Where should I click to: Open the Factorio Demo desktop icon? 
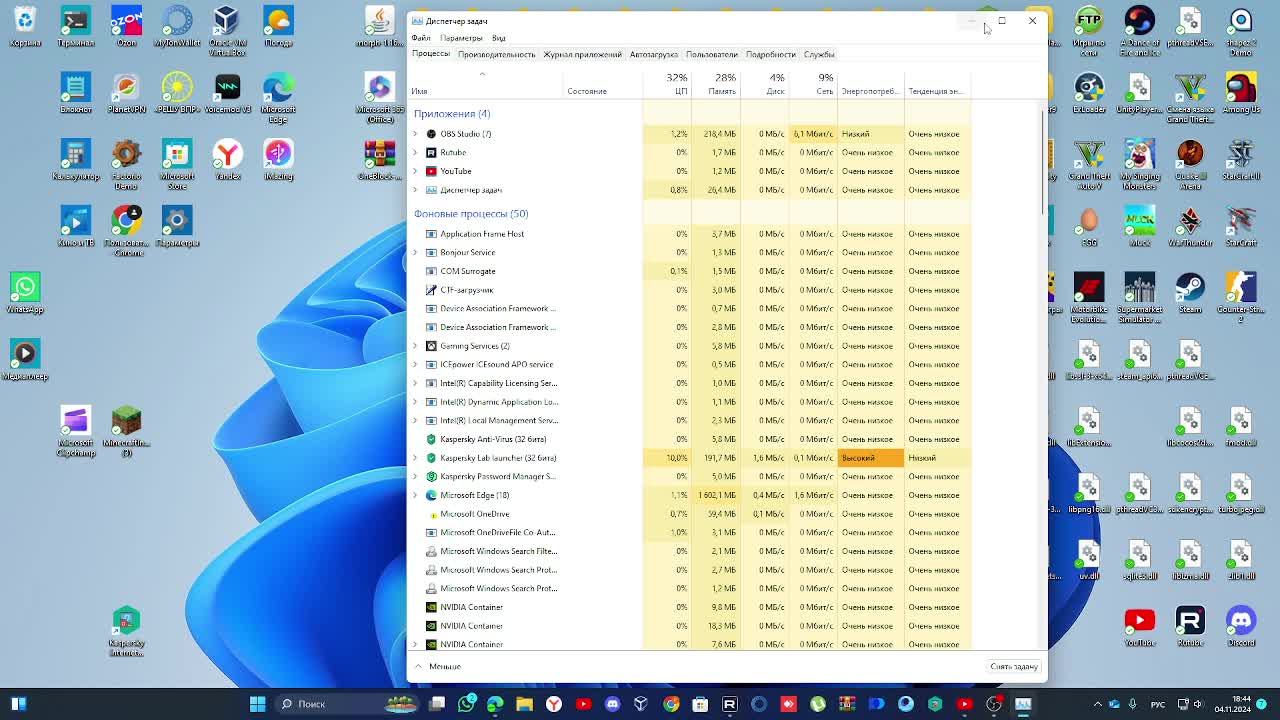click(x=126, y=164)
